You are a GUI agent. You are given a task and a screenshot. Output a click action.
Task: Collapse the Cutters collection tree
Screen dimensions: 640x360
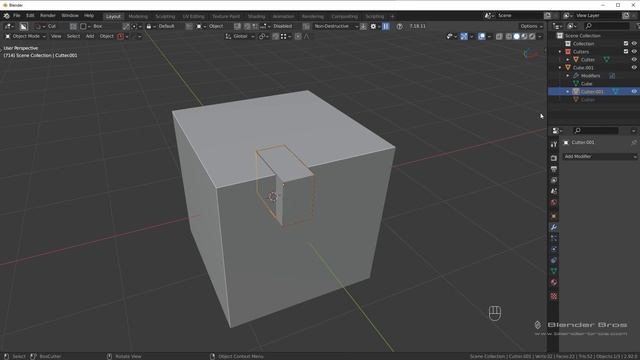[x=560, y=52]
